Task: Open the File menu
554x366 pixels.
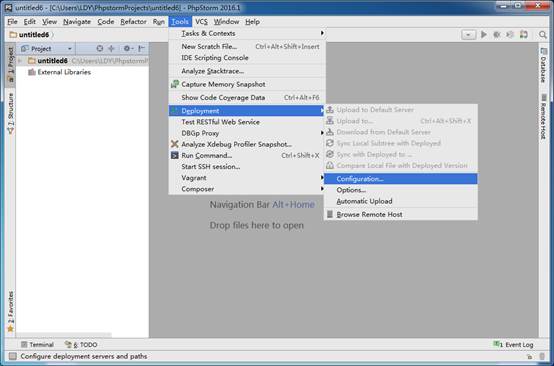Action: pyautogui.click(x=12, y=22)
